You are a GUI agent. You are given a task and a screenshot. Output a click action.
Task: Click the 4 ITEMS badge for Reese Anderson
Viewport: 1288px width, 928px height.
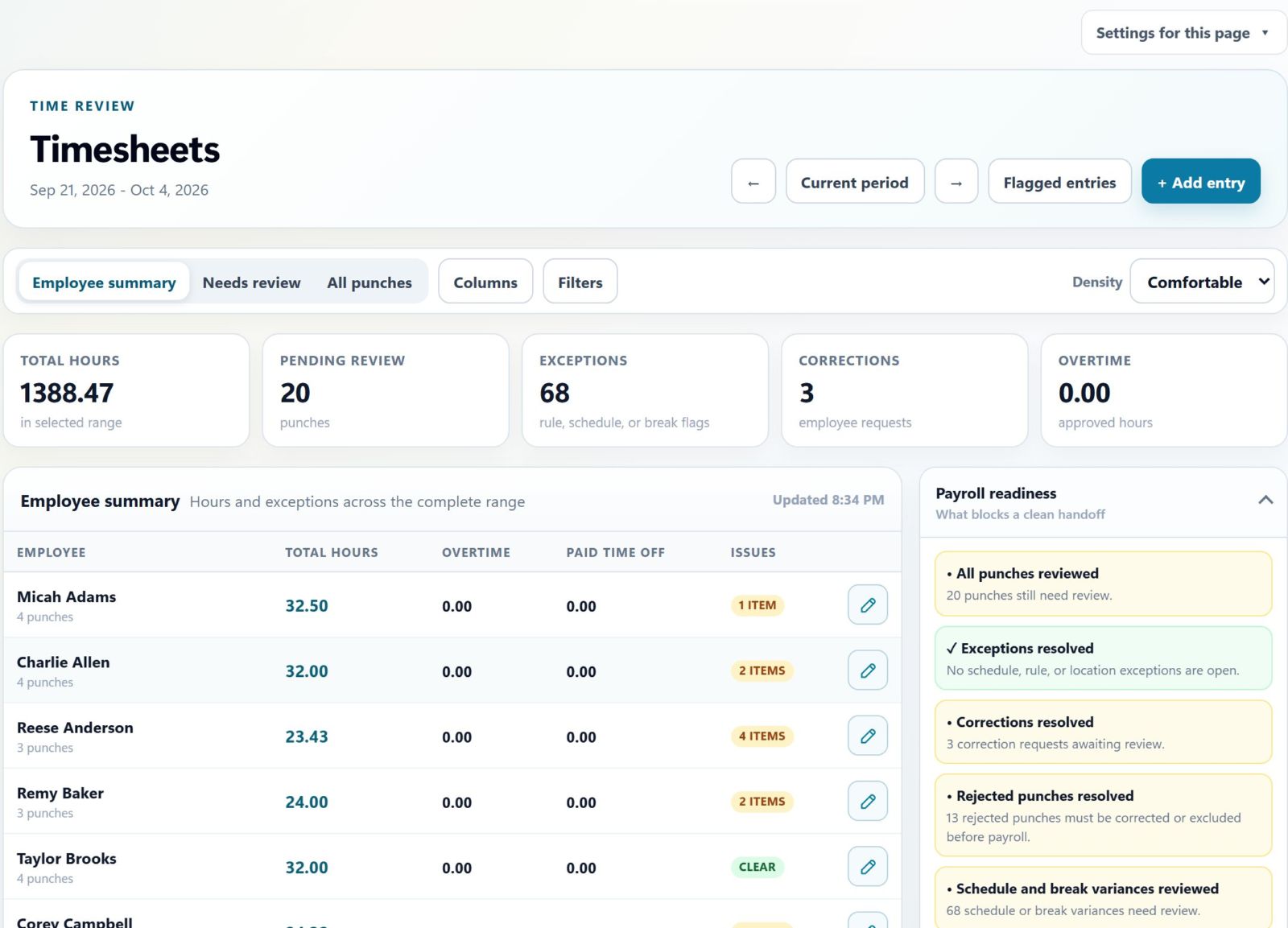point(762,736)
